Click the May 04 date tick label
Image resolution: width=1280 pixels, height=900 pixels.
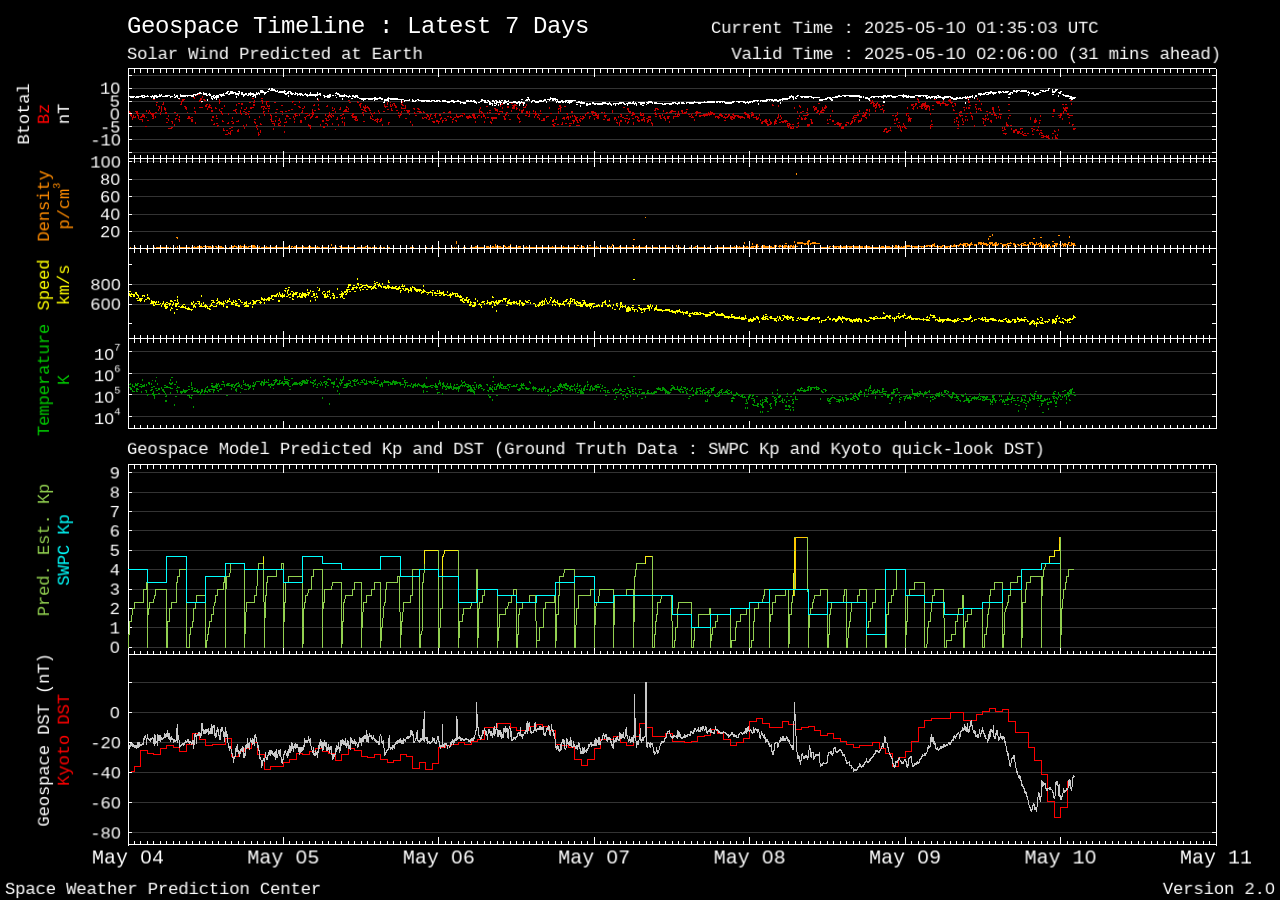[128, 857]
